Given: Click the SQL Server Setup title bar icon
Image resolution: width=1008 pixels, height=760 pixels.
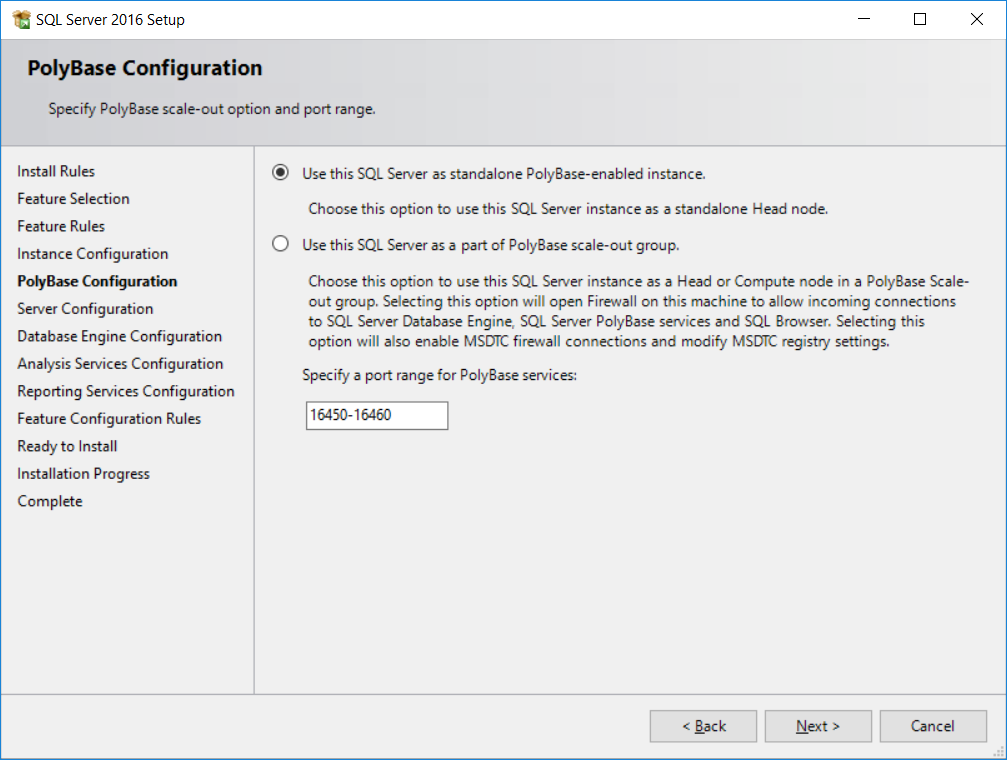Looking at the screenshot, I should 21,19.
